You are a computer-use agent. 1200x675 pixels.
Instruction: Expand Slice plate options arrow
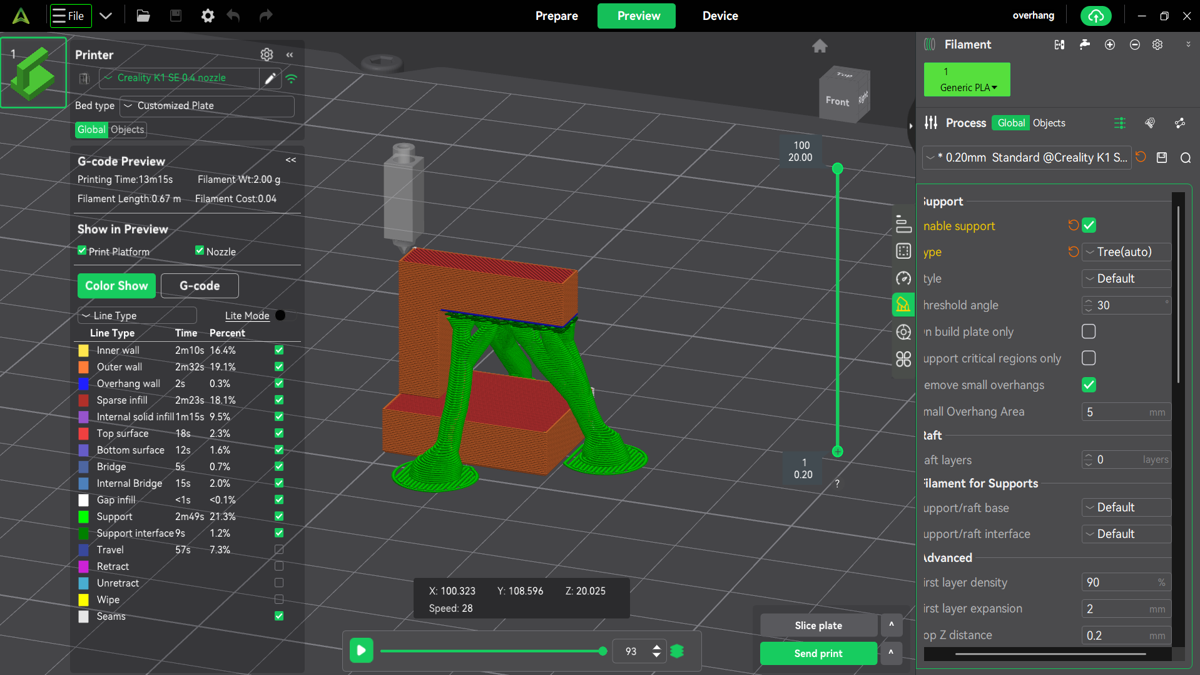point(891,625)
